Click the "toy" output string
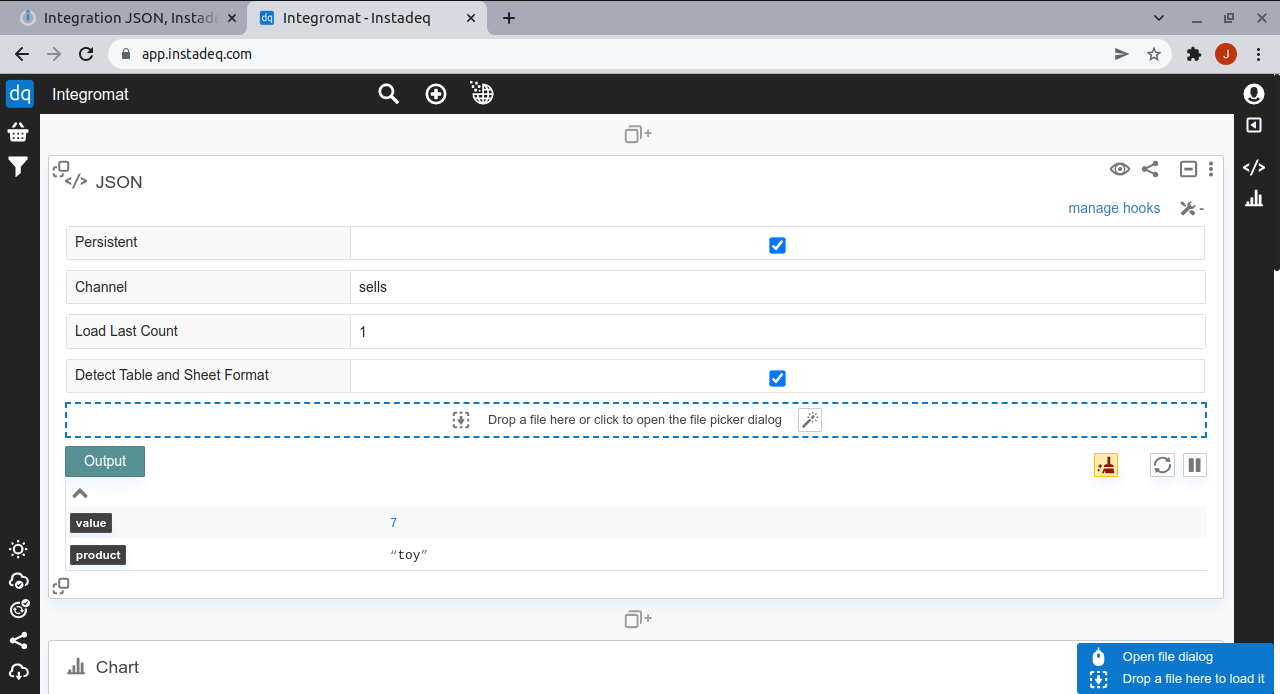The width and height of the screenshot is (1280, 694). coord(409,555)
